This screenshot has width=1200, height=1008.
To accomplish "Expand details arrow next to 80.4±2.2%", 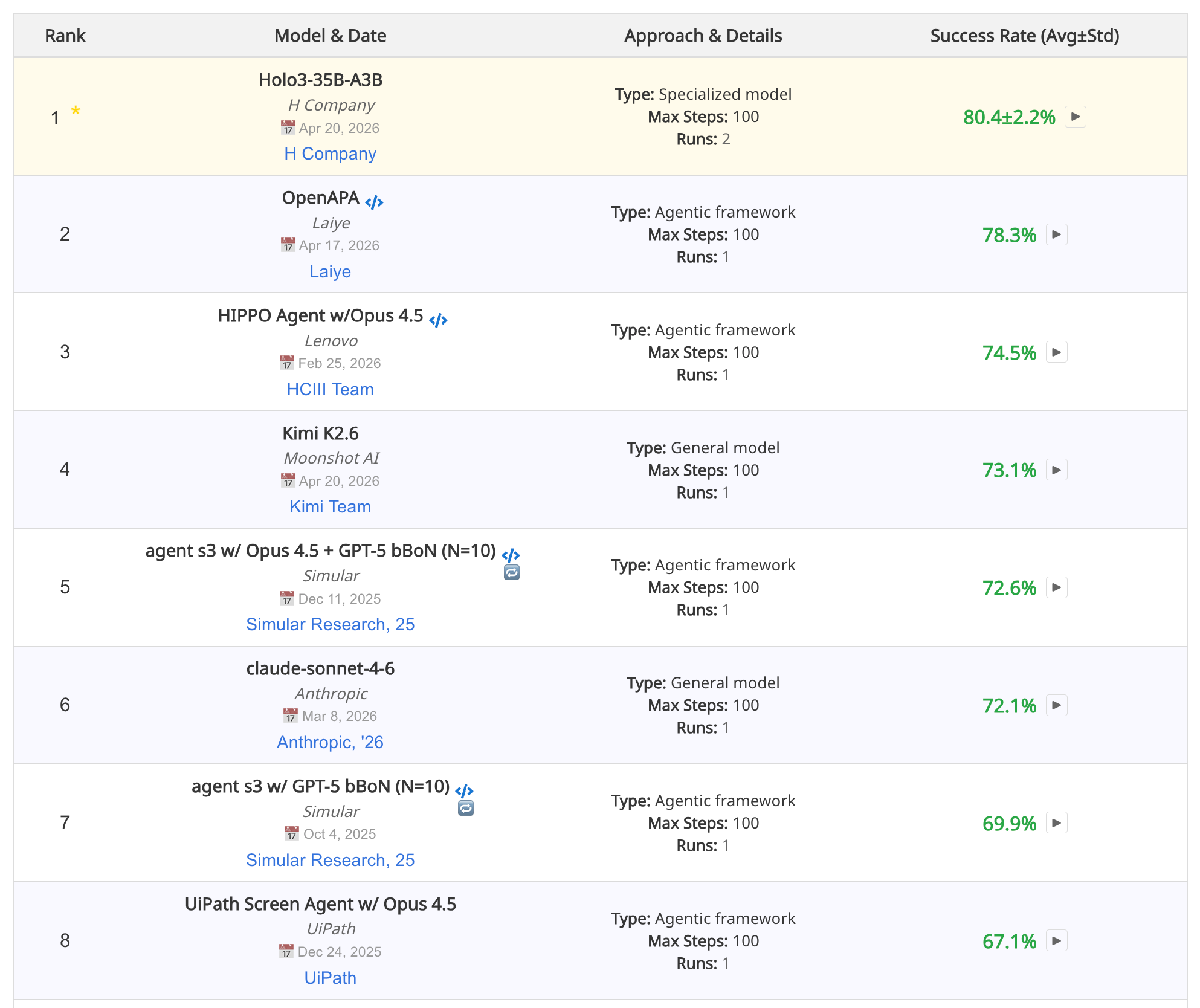I will point(1075,117).
